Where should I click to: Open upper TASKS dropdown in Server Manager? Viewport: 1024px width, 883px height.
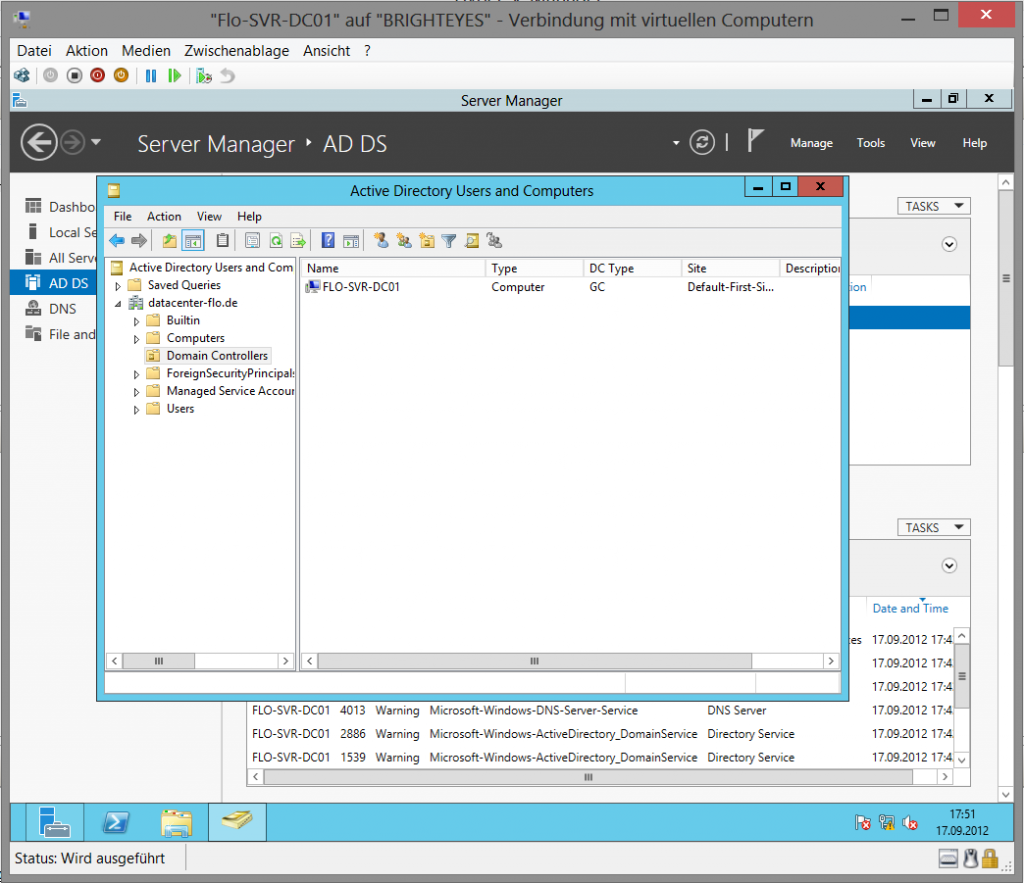point(934,206)
